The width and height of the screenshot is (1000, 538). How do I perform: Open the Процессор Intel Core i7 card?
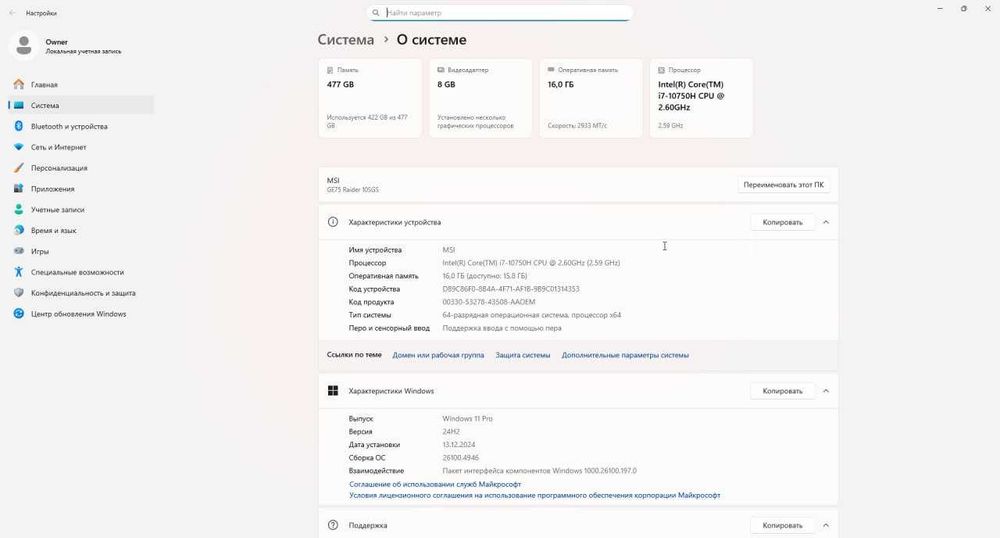pyautogui.click(x=702, y=98)
